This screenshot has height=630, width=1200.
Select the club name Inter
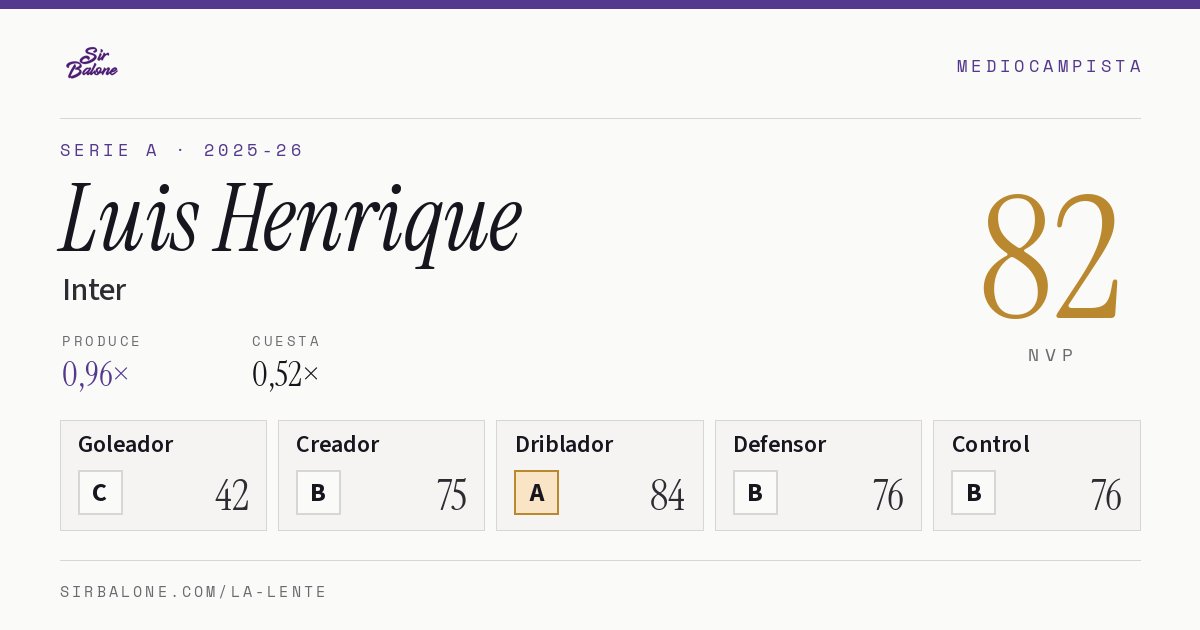coord(94,290)
